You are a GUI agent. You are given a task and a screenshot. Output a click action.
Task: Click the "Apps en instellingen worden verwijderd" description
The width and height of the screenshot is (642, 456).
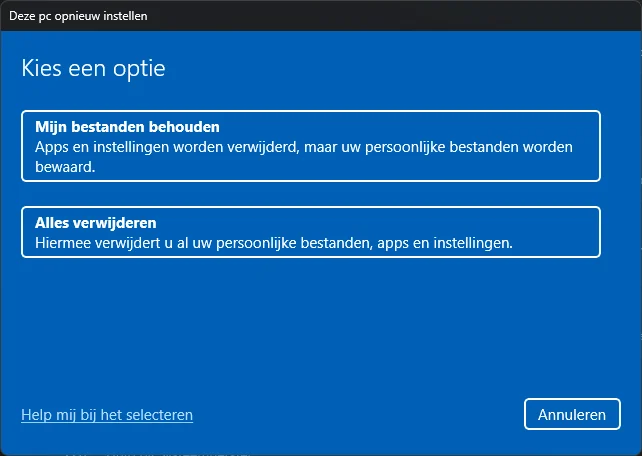(x=167, y=147)
